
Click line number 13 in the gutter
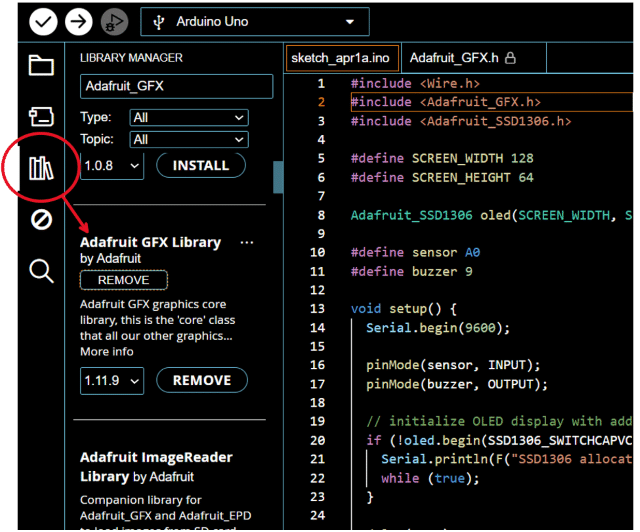click(x=318, y=309)
